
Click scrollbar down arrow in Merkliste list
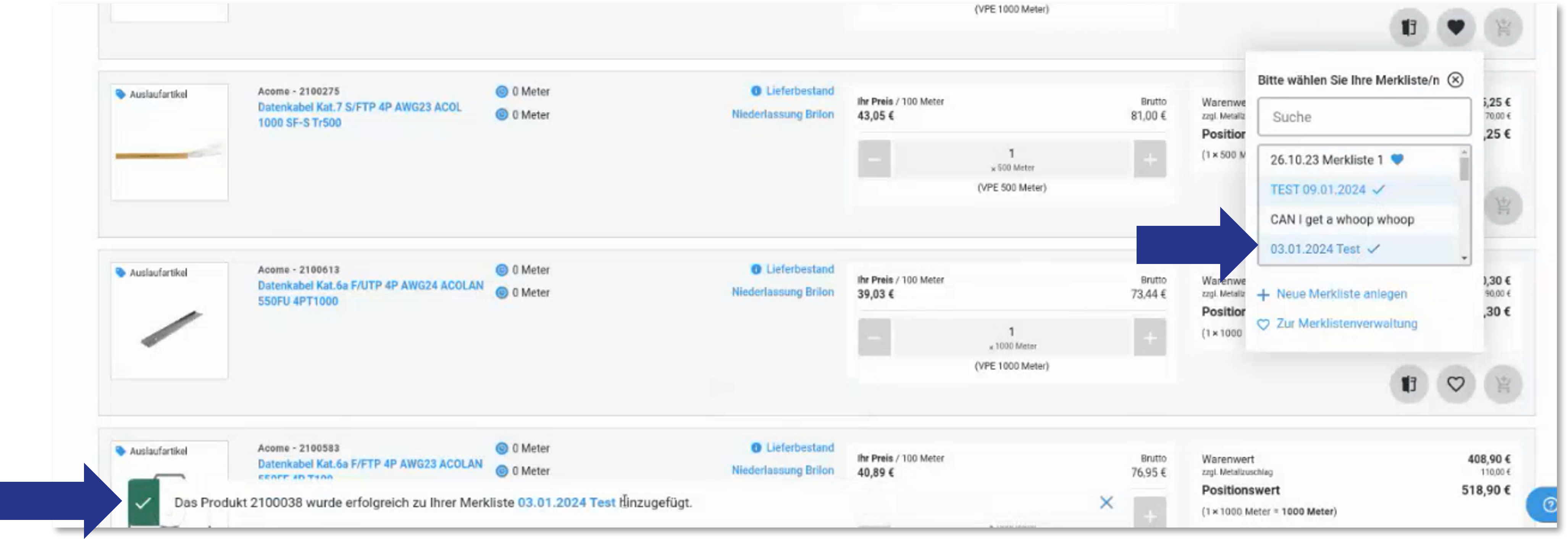point(1464,259)
